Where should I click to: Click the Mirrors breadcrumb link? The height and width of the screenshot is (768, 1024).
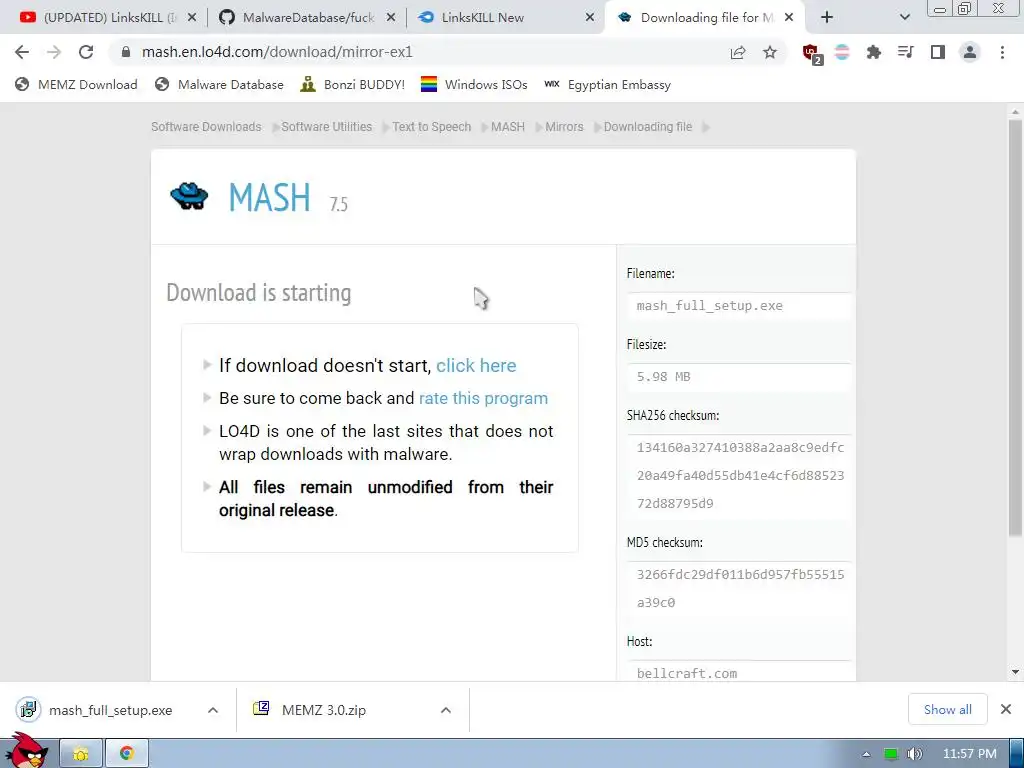pos(564,127)
